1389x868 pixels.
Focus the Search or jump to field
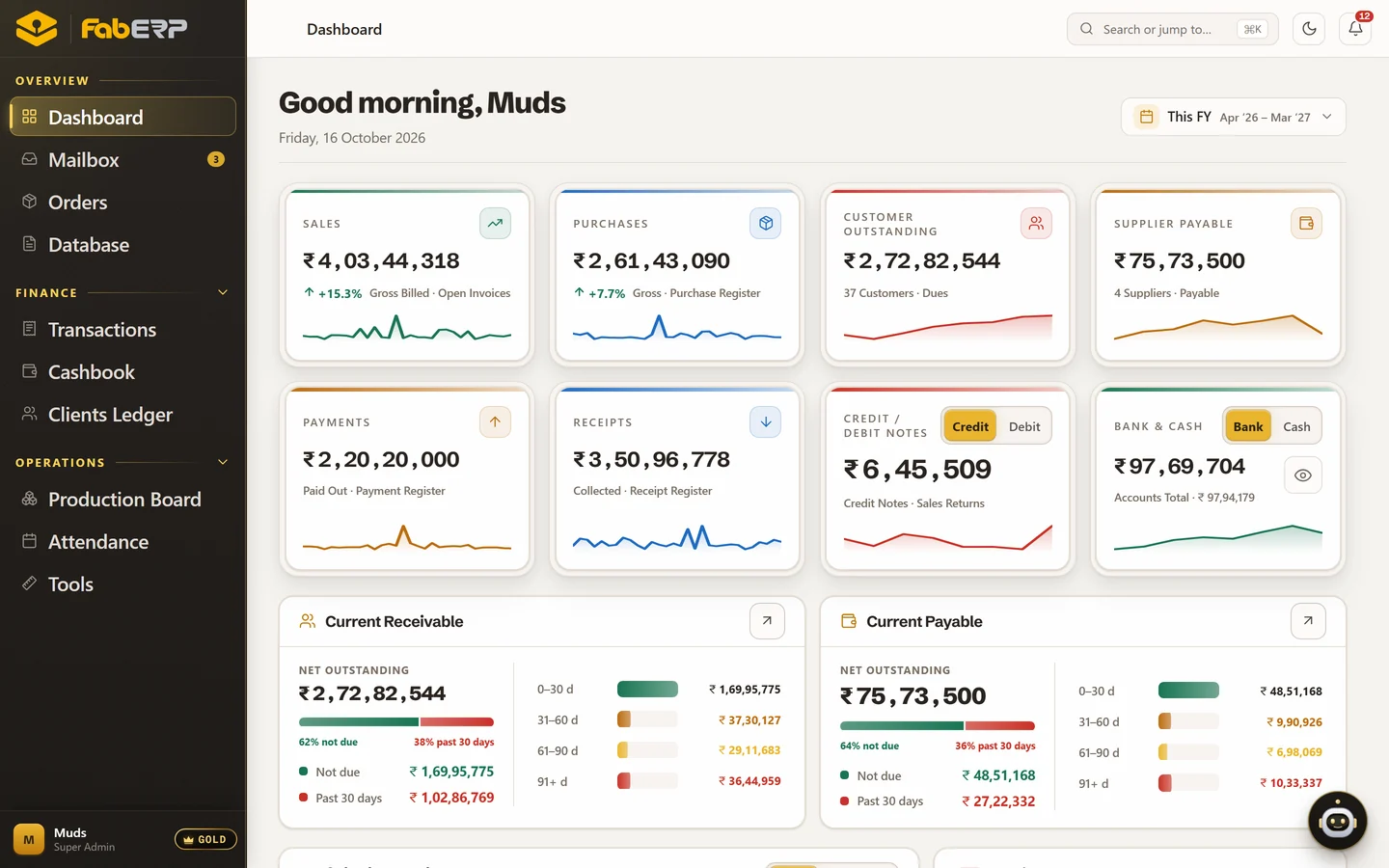(x=1172, y=29)
